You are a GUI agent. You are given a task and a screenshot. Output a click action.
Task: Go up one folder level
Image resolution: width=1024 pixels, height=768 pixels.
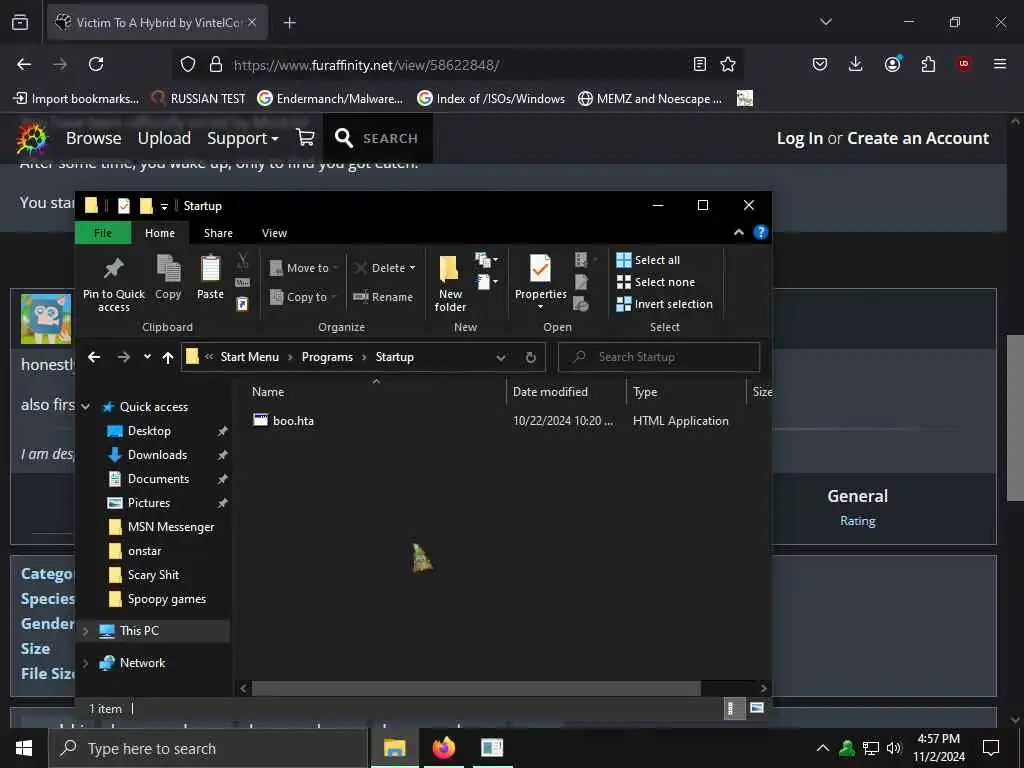point(168,358)
